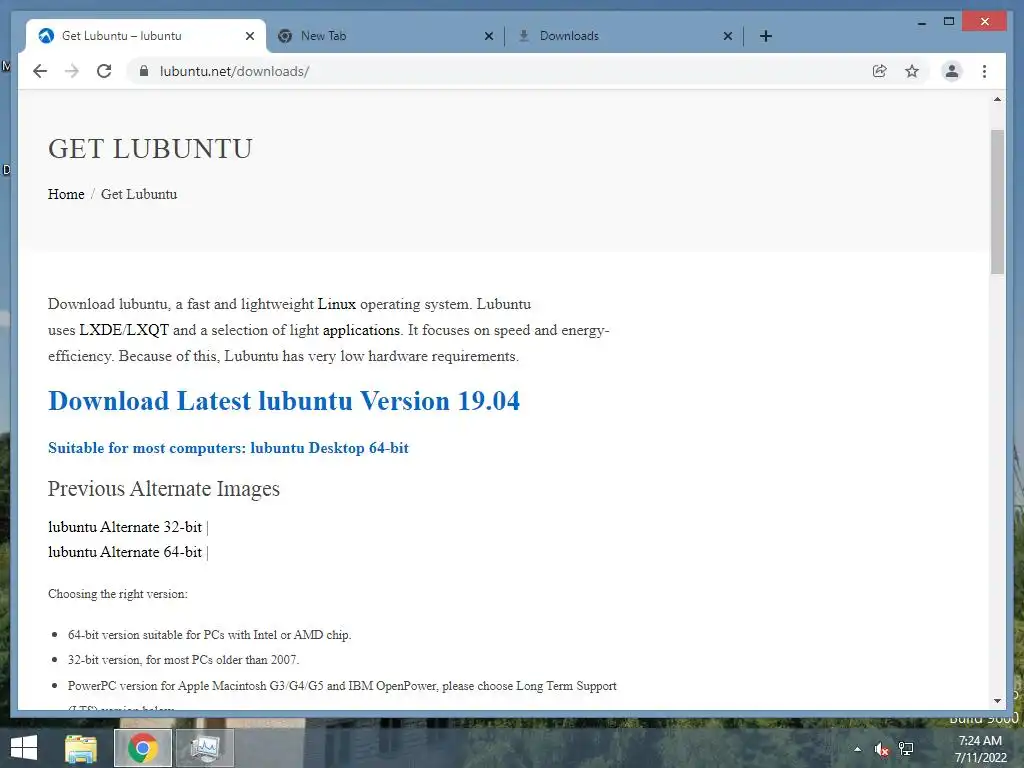Reload the lubuntu downloads page
Screen dimensions: 1024x768
(104, 71)
